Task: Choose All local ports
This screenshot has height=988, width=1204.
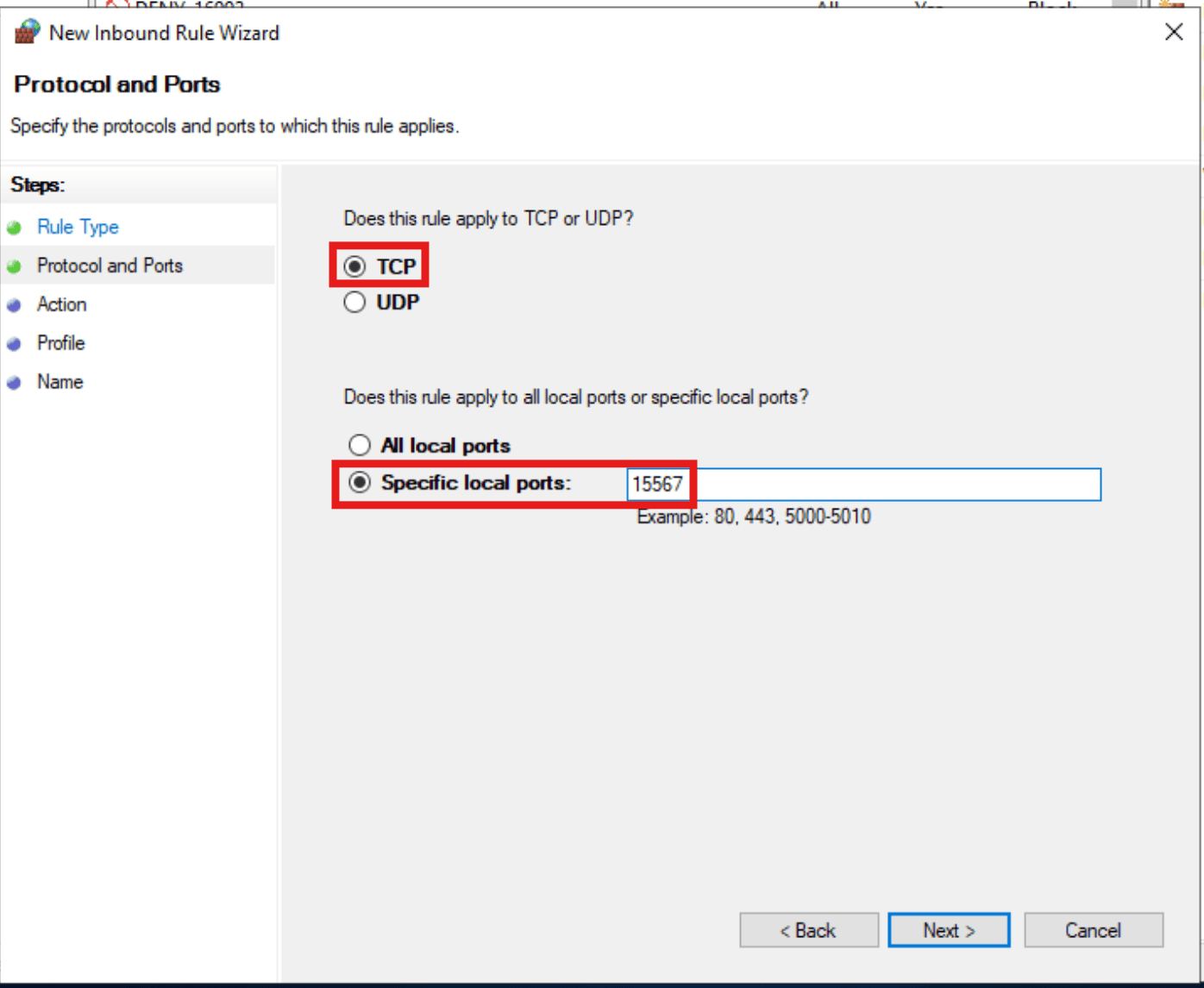Action: [x=360, y=445]
